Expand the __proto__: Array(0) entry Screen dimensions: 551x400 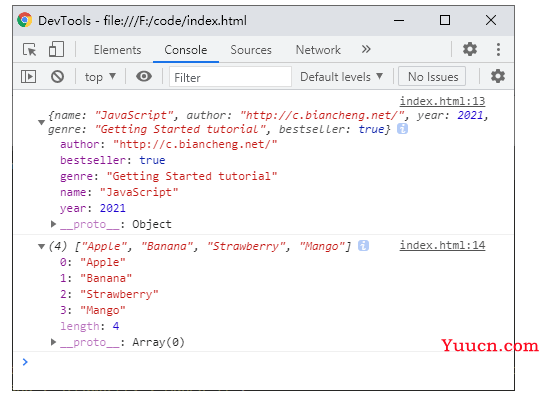point(53,342)
